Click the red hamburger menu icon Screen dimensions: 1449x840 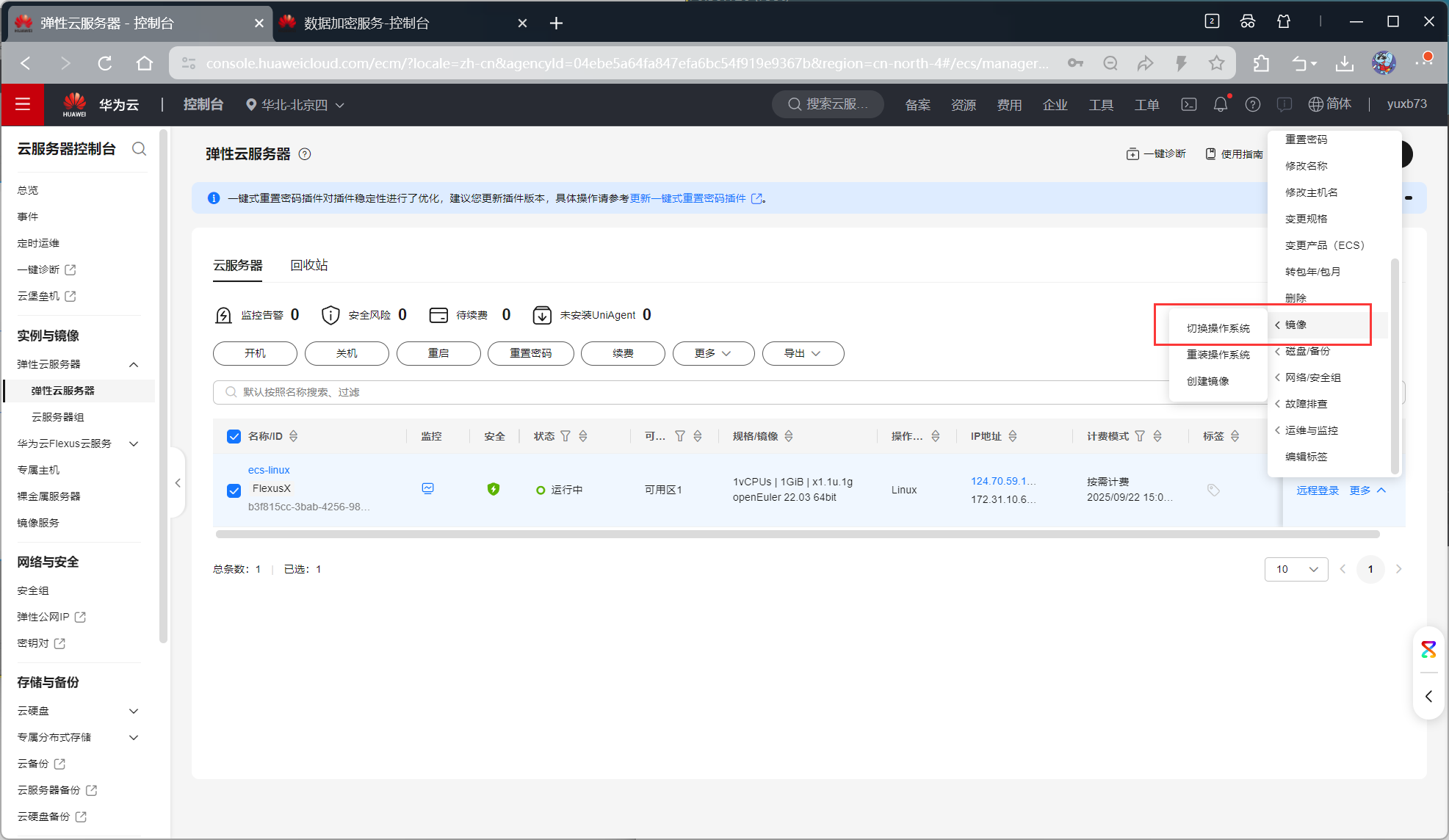click(x=23, y=104)
